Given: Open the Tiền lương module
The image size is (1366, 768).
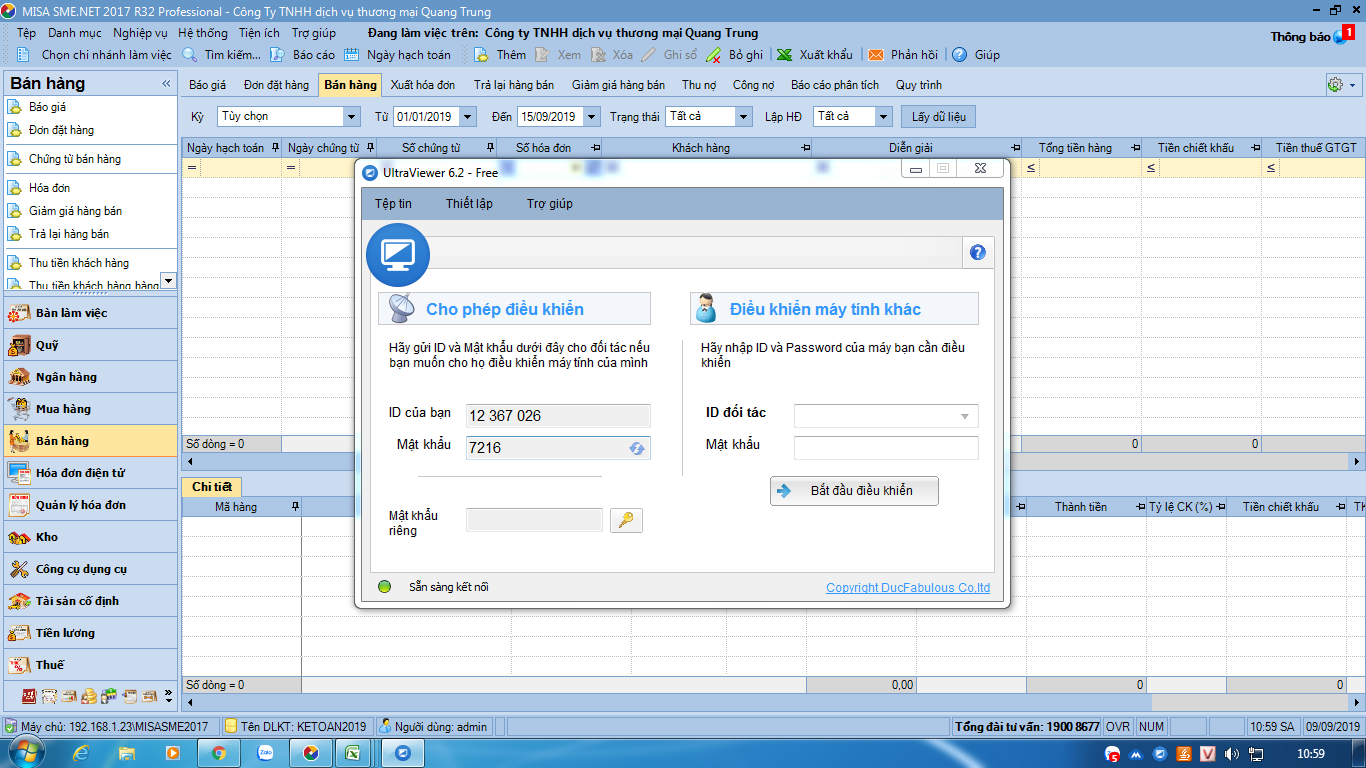Looking at the screenshot, I should (90, 633).
